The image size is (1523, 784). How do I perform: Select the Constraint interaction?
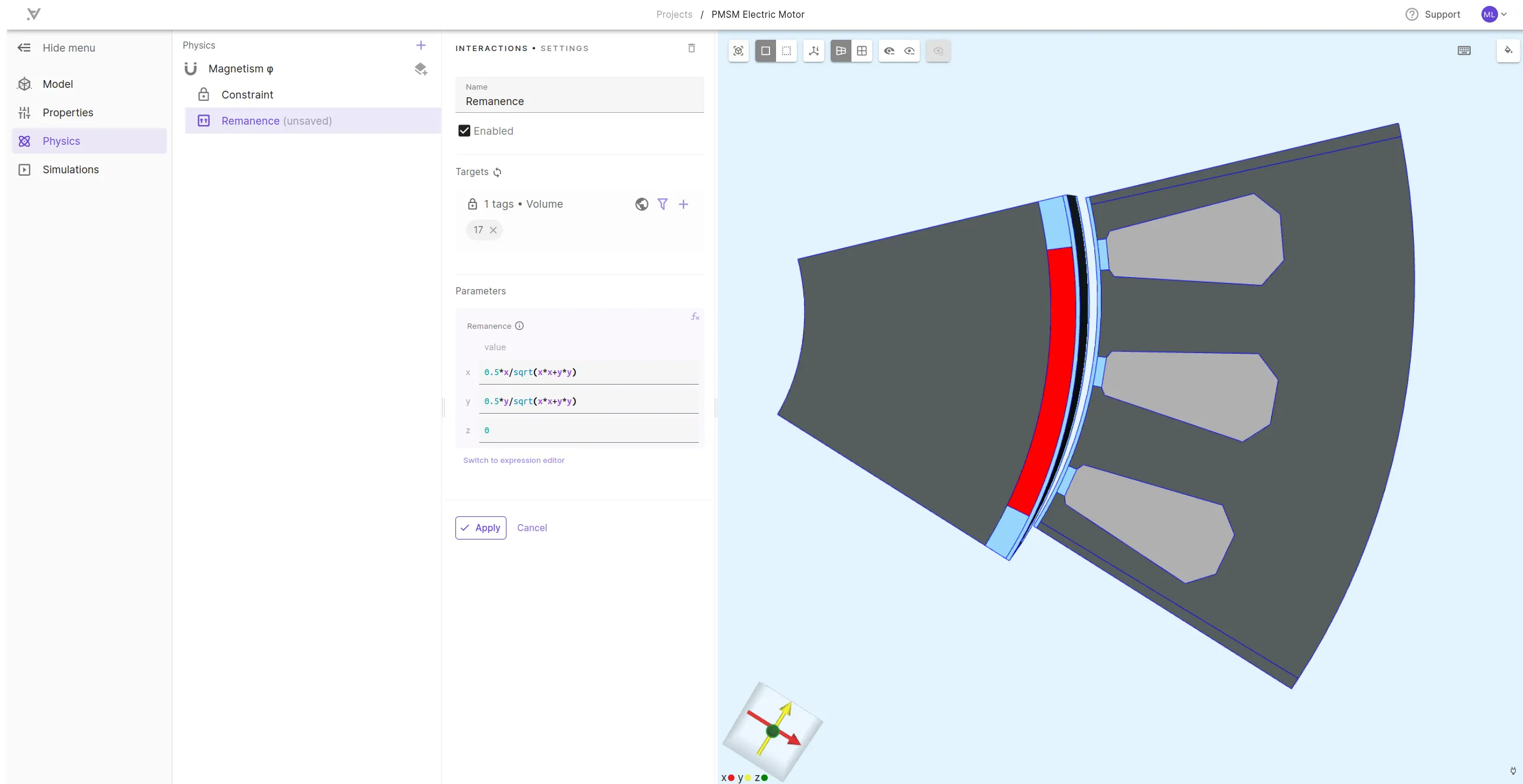pos(313,95)
